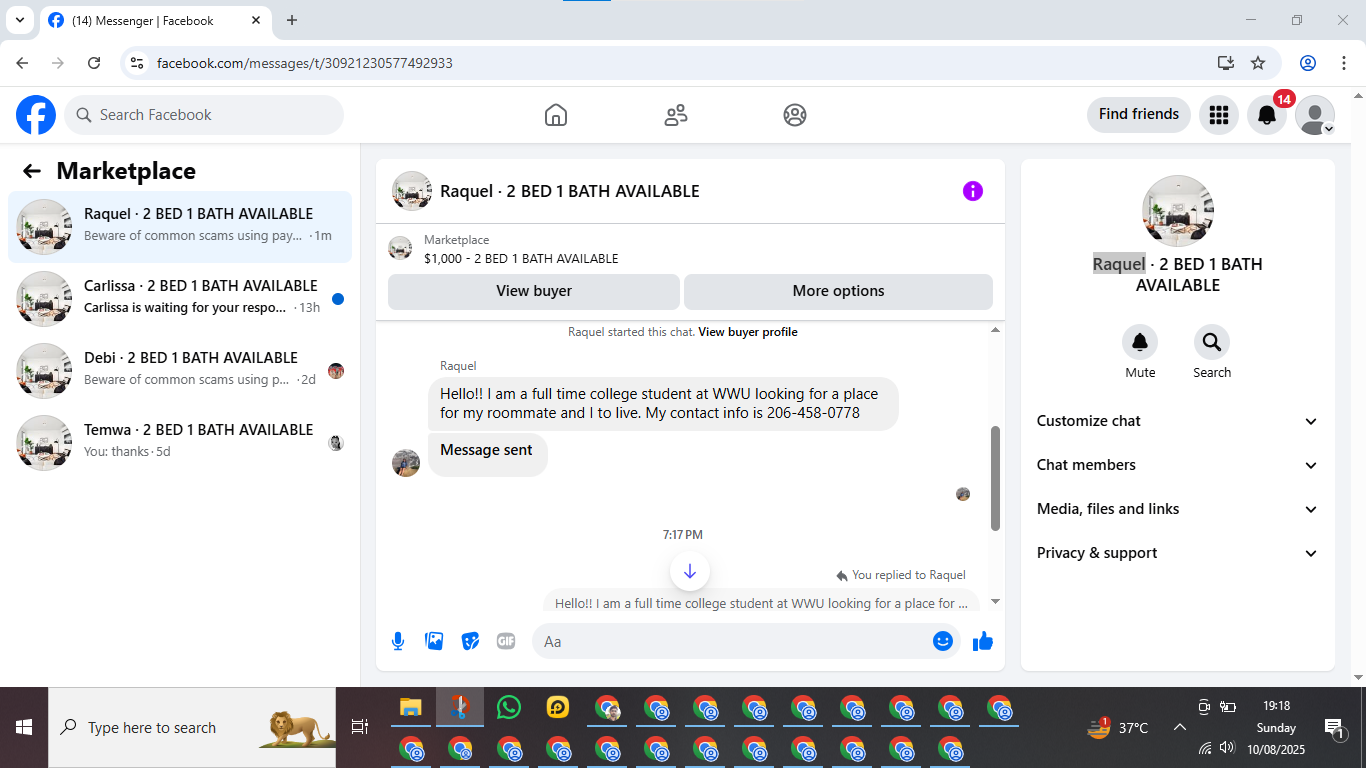Open the Chrome tab search dropdown
Viewport: 1366px width, 768px height.
[19, 20]
